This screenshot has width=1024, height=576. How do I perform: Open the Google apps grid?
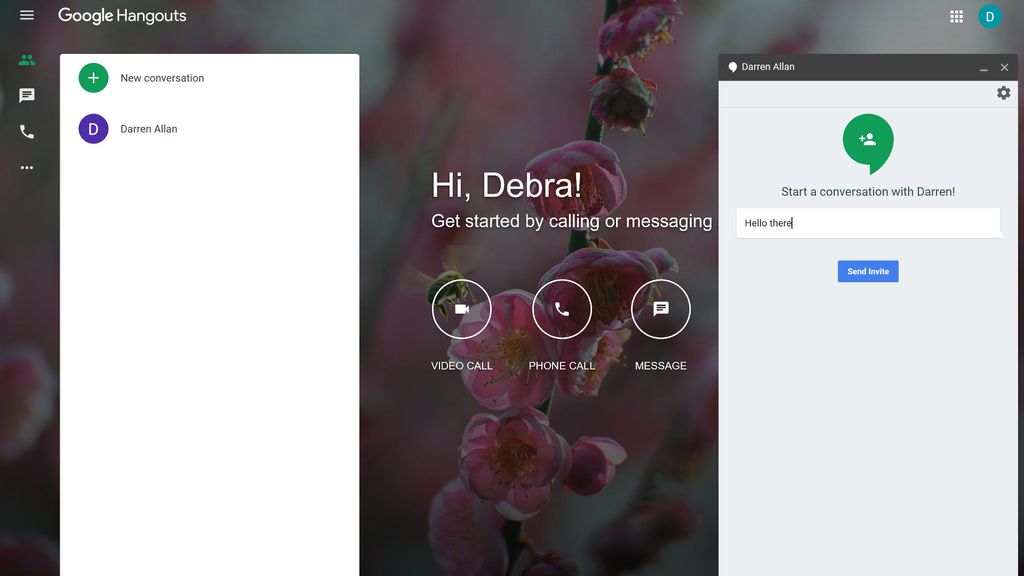click(955, 16)
